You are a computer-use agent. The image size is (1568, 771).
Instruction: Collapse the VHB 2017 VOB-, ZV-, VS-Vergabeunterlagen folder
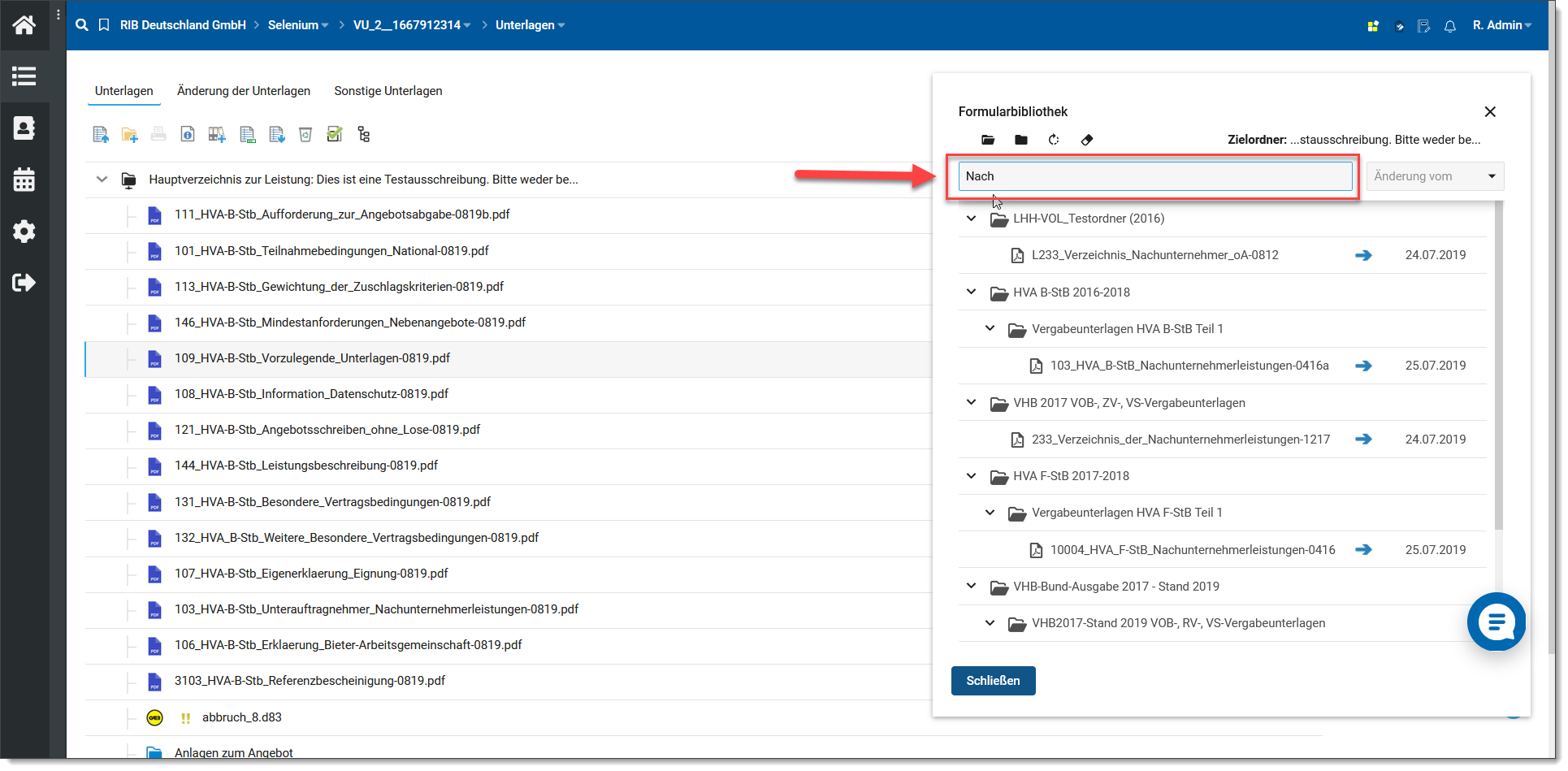coord(972,403)
